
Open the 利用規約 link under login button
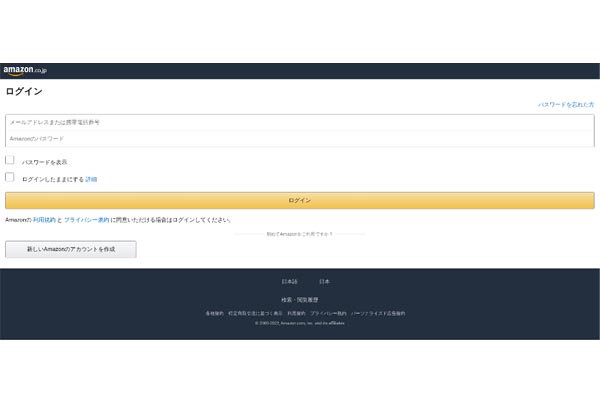click(44, 219)
